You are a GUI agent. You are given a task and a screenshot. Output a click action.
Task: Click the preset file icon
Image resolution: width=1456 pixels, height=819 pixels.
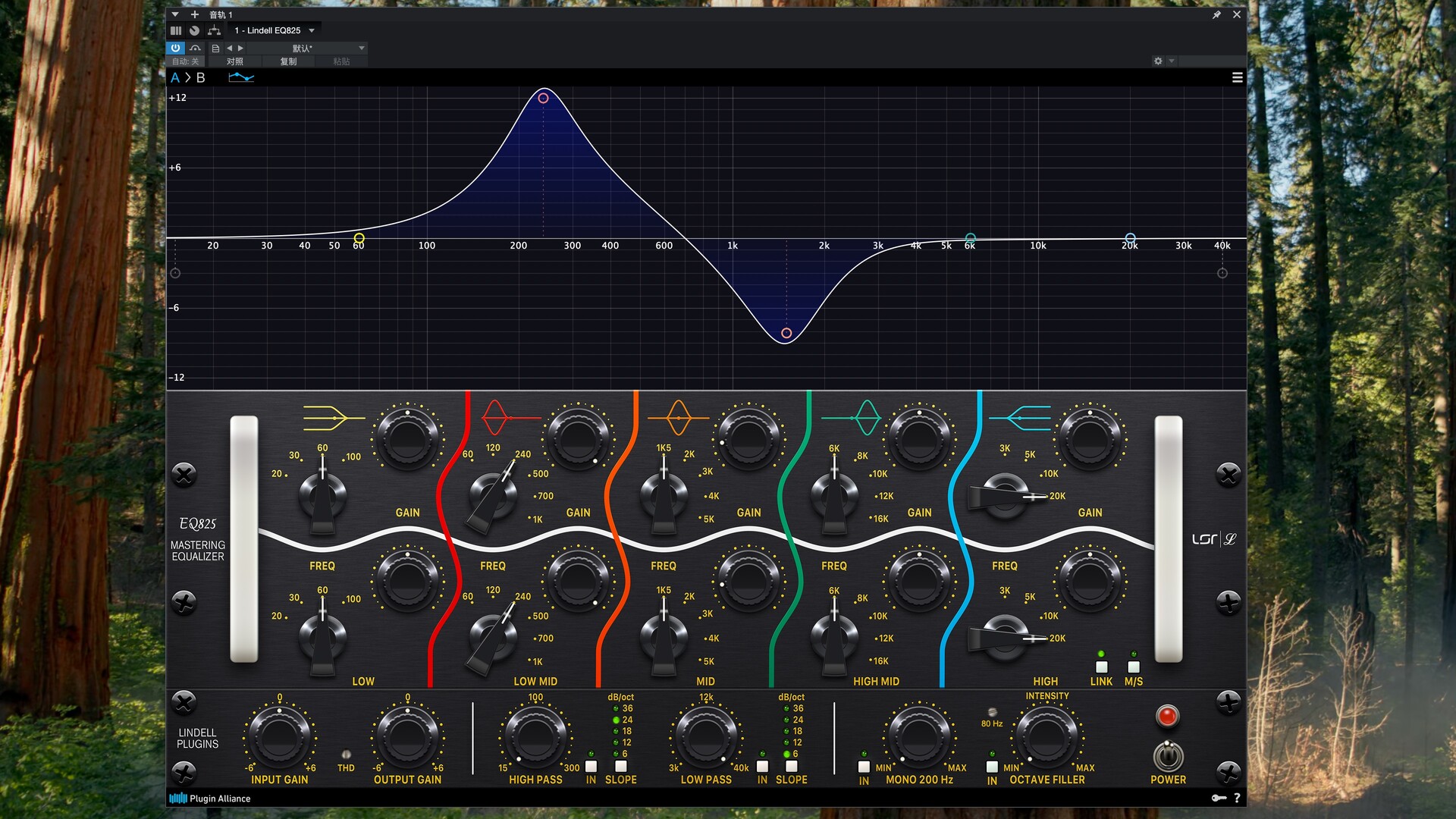215,48
